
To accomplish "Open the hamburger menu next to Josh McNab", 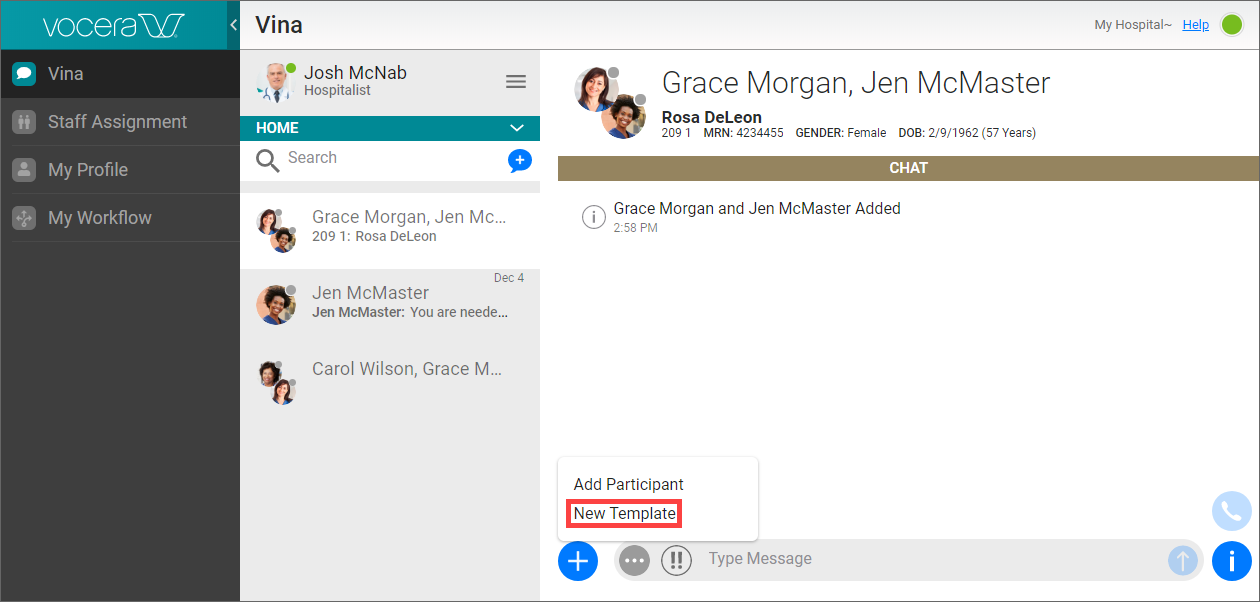I will pos(516,82).
